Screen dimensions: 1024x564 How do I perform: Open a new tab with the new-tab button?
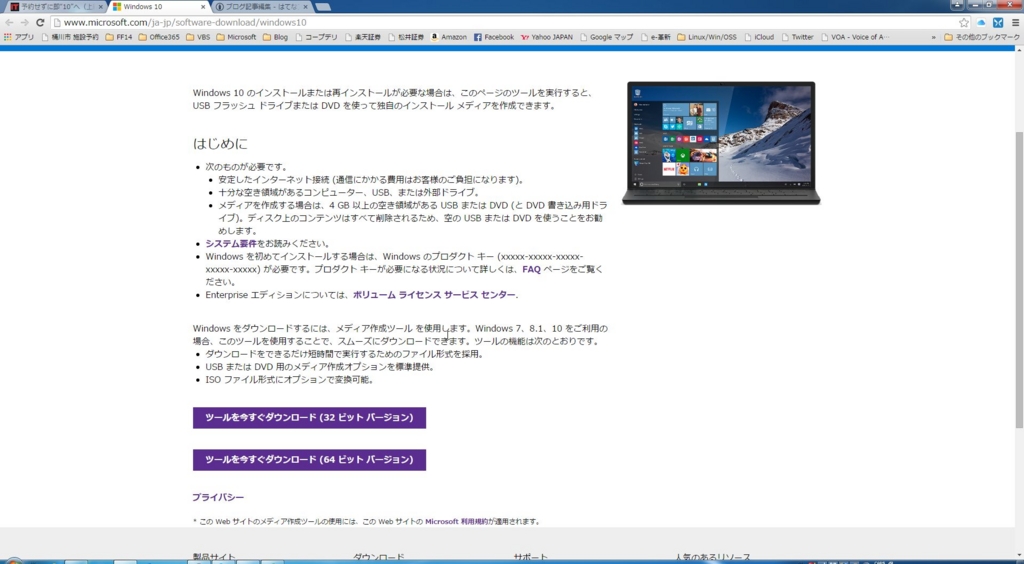coord(323,7)
